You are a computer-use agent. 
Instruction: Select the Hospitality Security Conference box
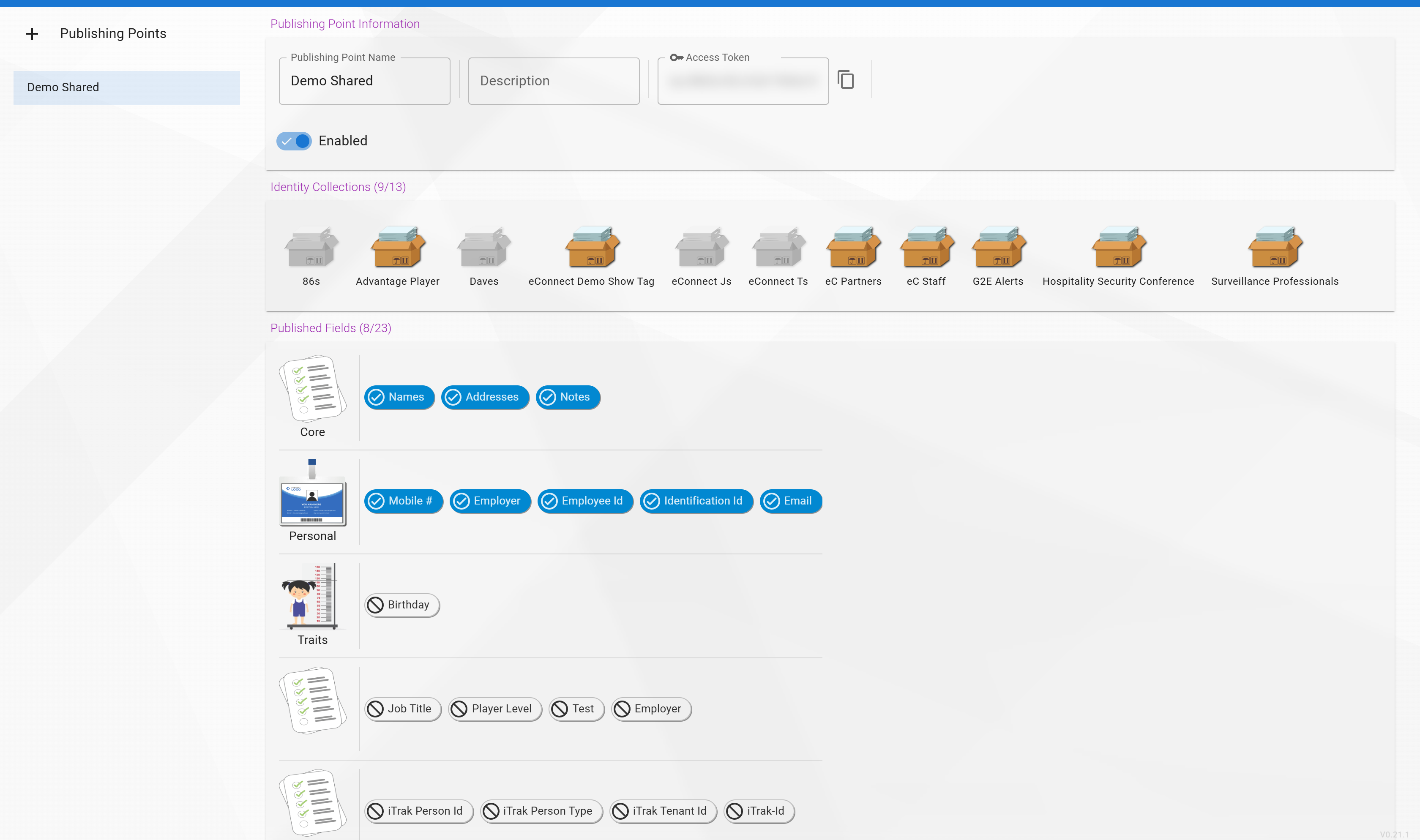(1118, 247)
